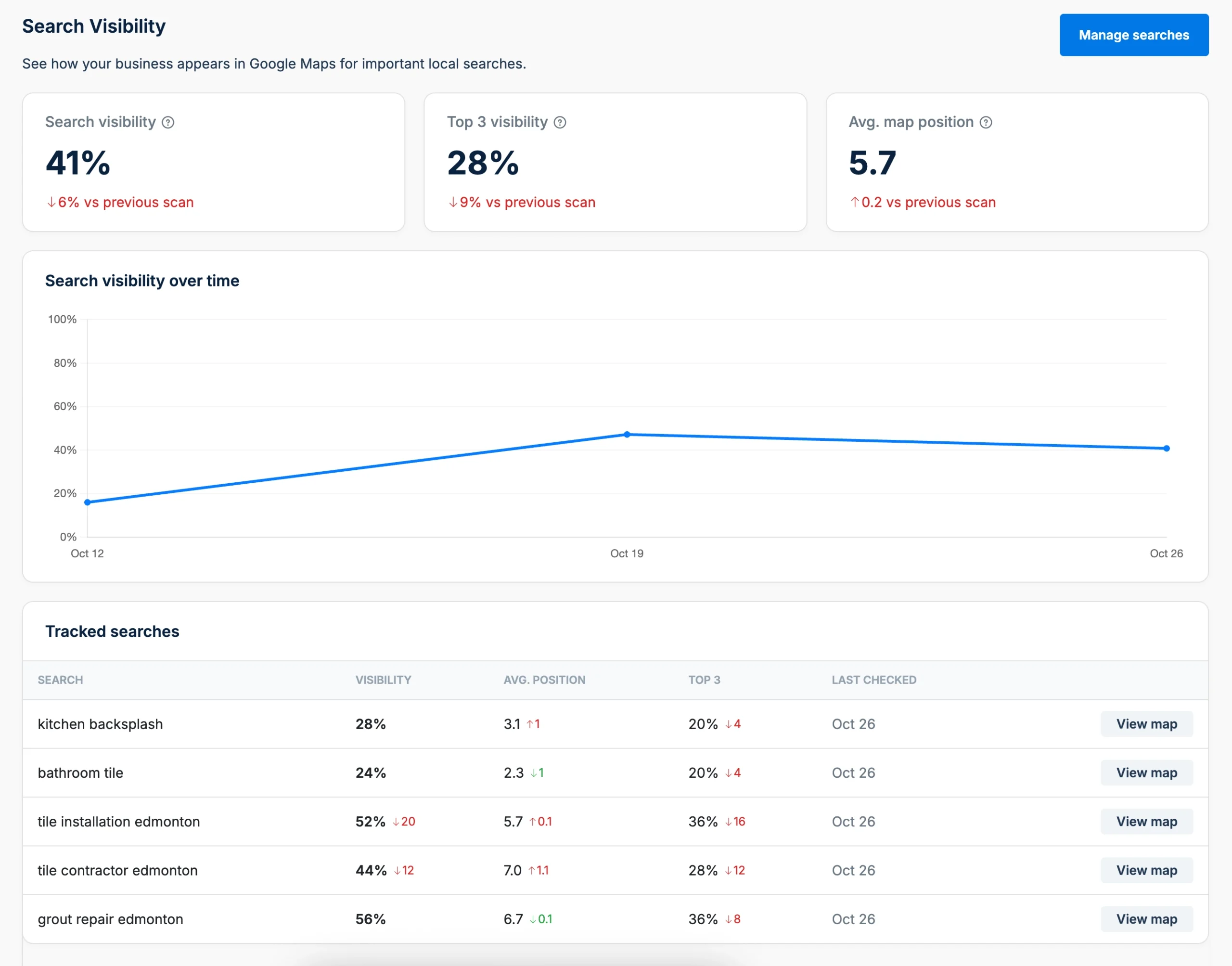Image resolution: width=1232 pixels, height=966 pixels.
Task: Sort by the TOP 3 column header
Action: [704, 680]
